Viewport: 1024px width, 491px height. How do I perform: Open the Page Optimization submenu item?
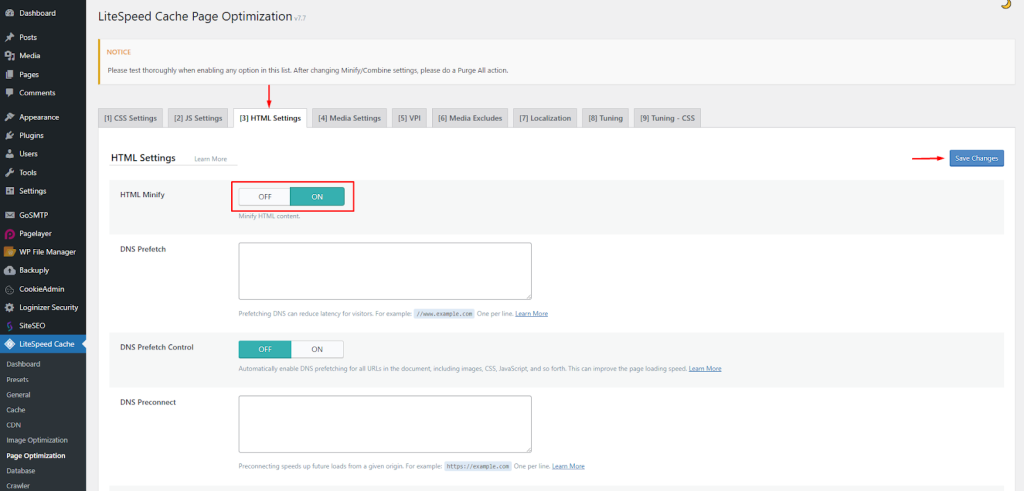(36, 456)
